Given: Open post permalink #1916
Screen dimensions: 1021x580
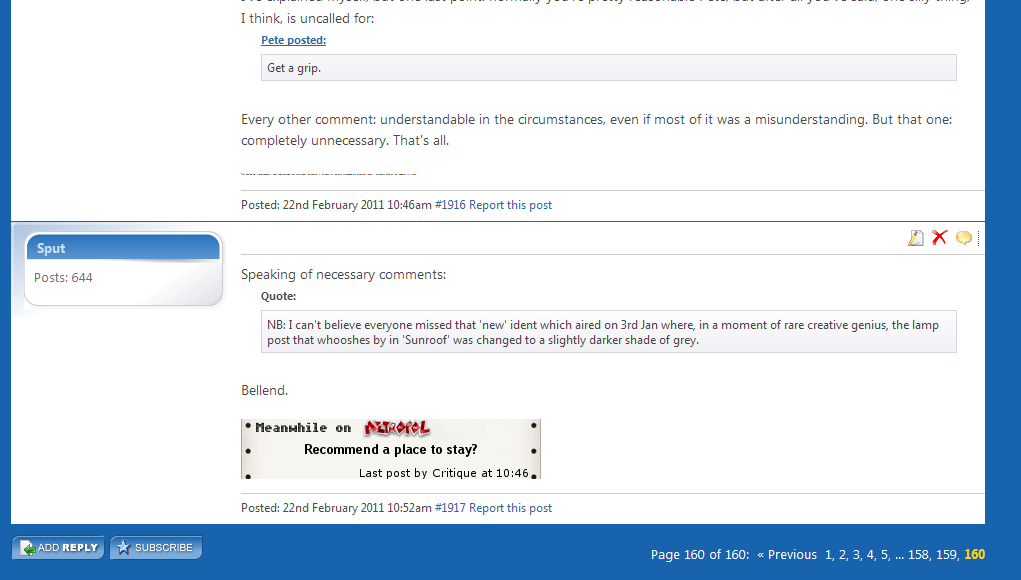Looking at the screenshot, I should point(450,205).
